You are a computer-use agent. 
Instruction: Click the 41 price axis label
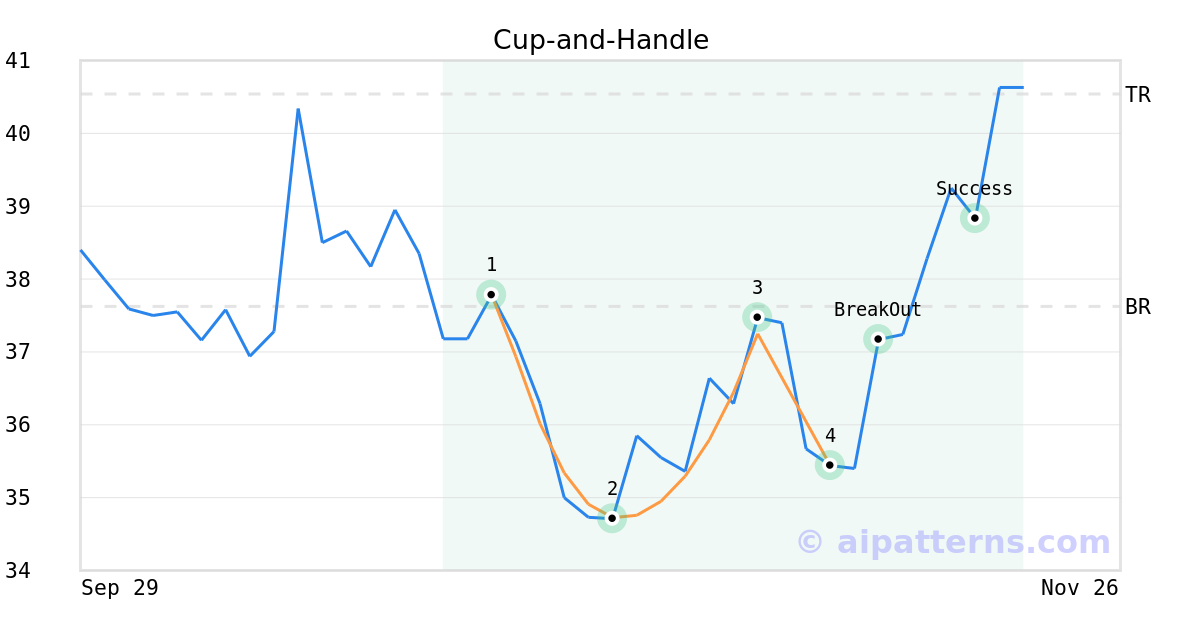click(18, 61)
